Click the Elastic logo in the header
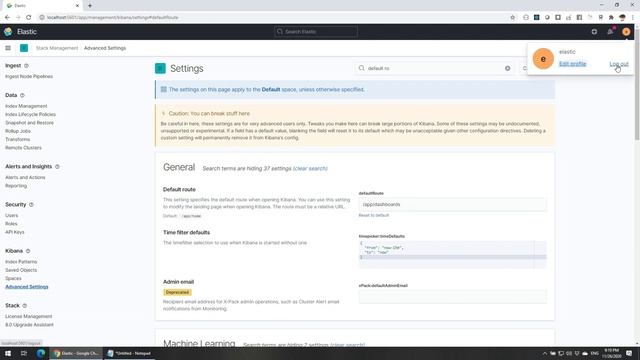Viewport: 640px width, 360px height. click(x=8, y=31)
